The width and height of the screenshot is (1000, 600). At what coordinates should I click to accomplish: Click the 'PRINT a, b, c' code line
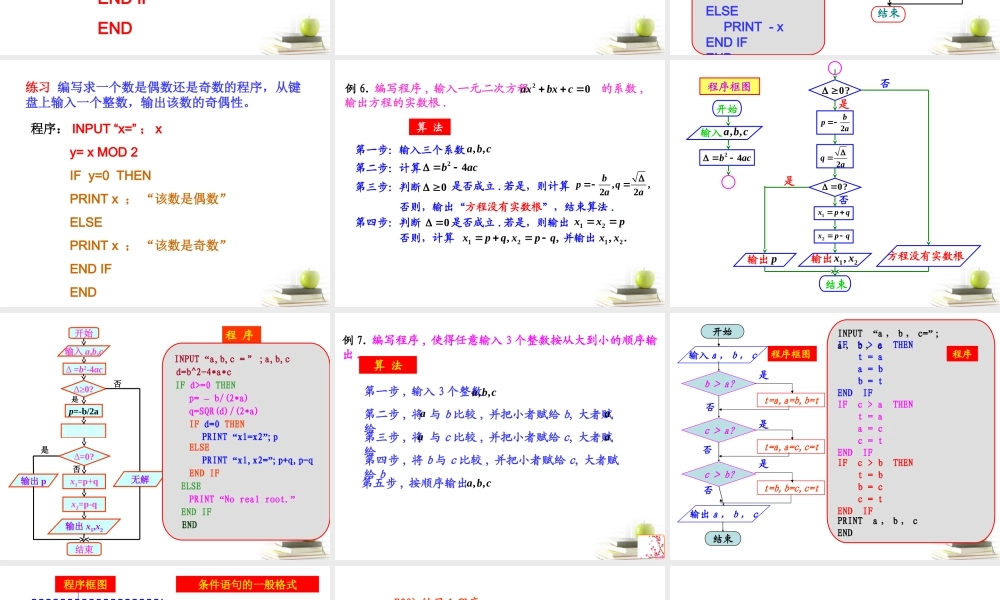(x=878, y=521)
